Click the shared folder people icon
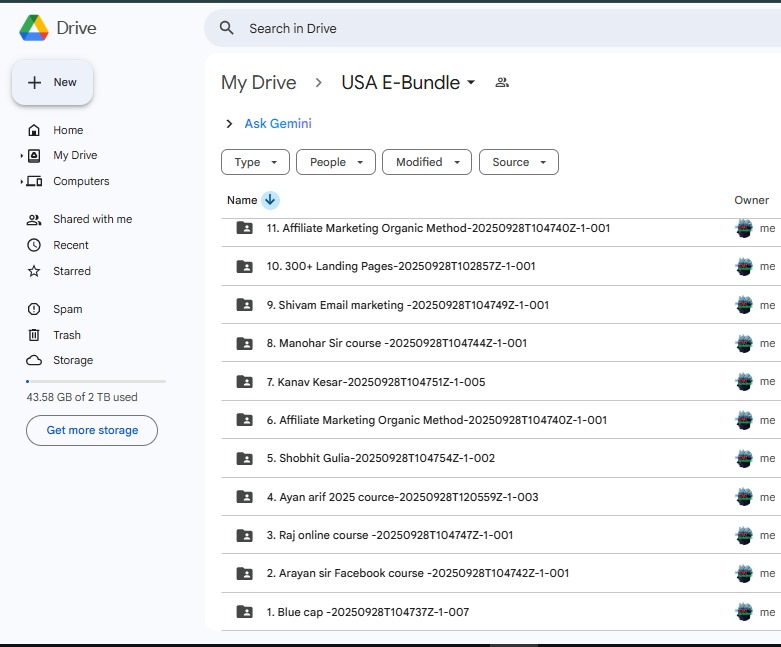The height and width of the screenshot is (647, 781). point(502,82)
